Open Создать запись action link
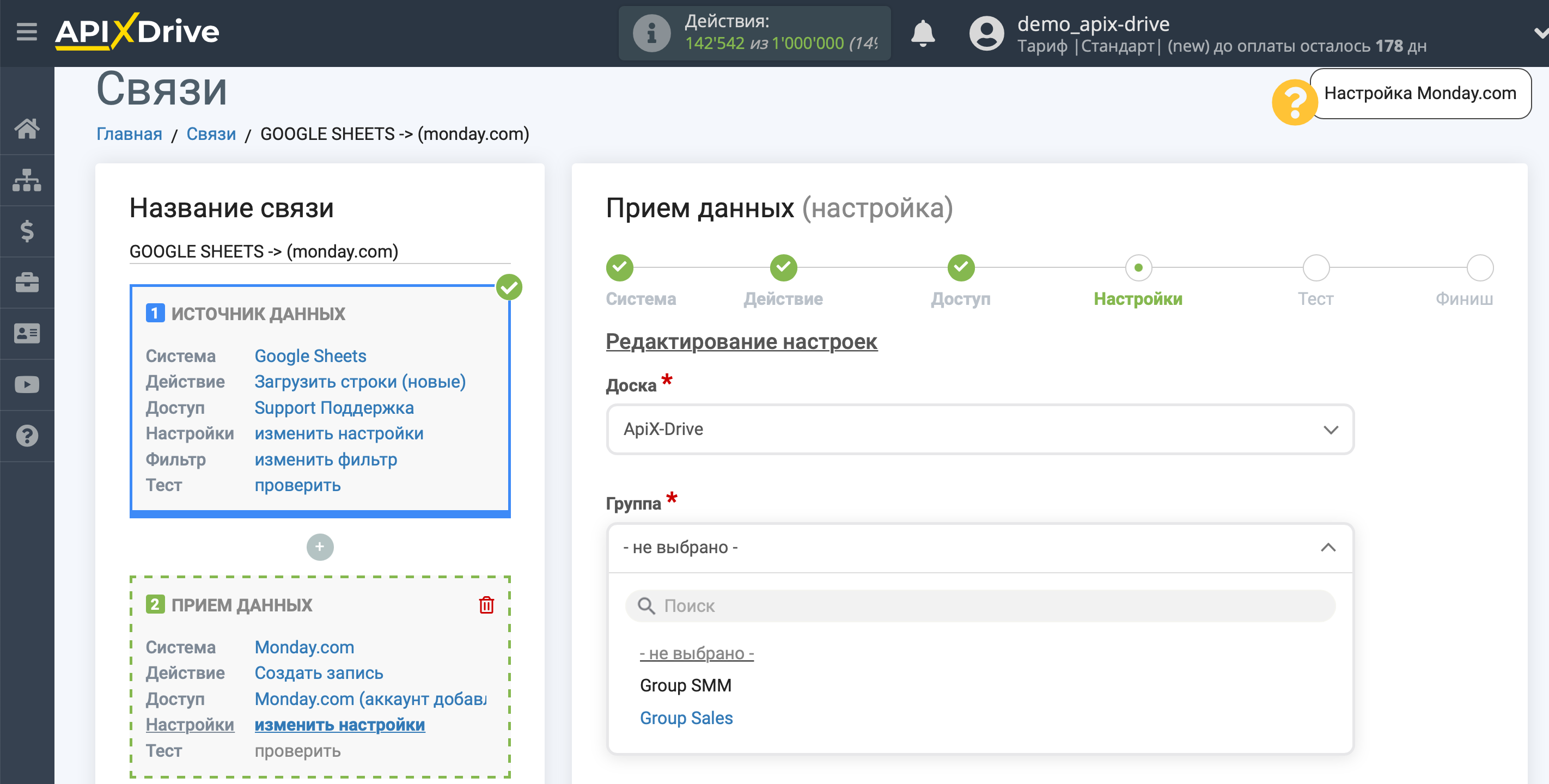Screen dimensions: 1549x784 [319, 673]
